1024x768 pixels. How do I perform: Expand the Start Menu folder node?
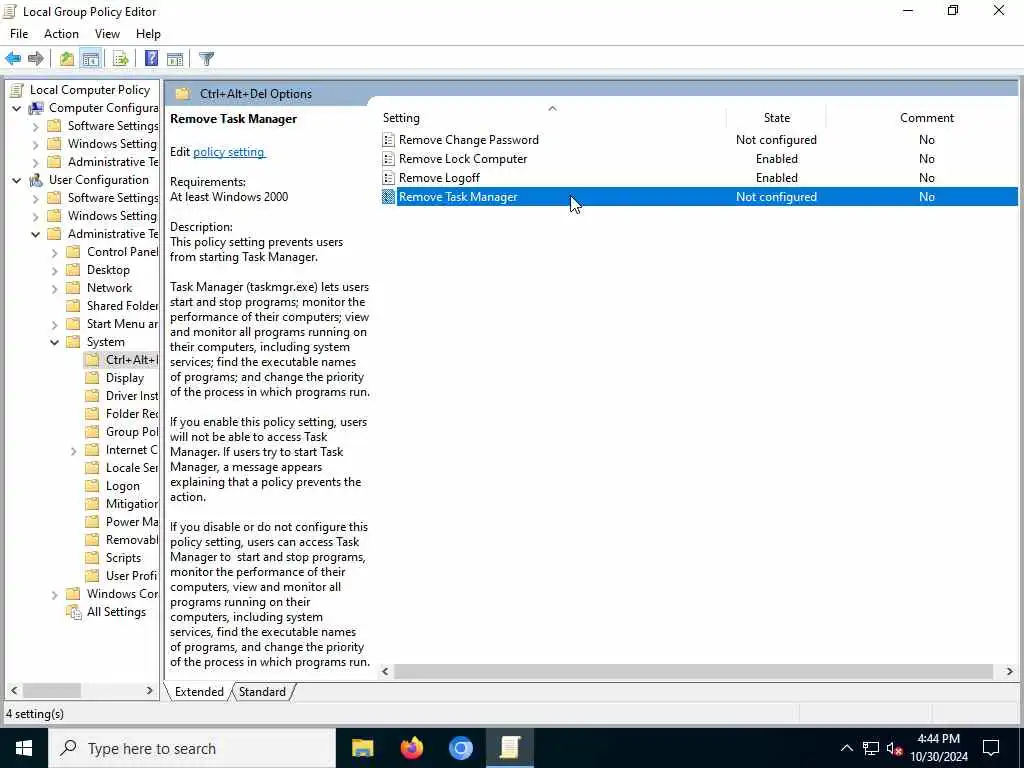55,325
